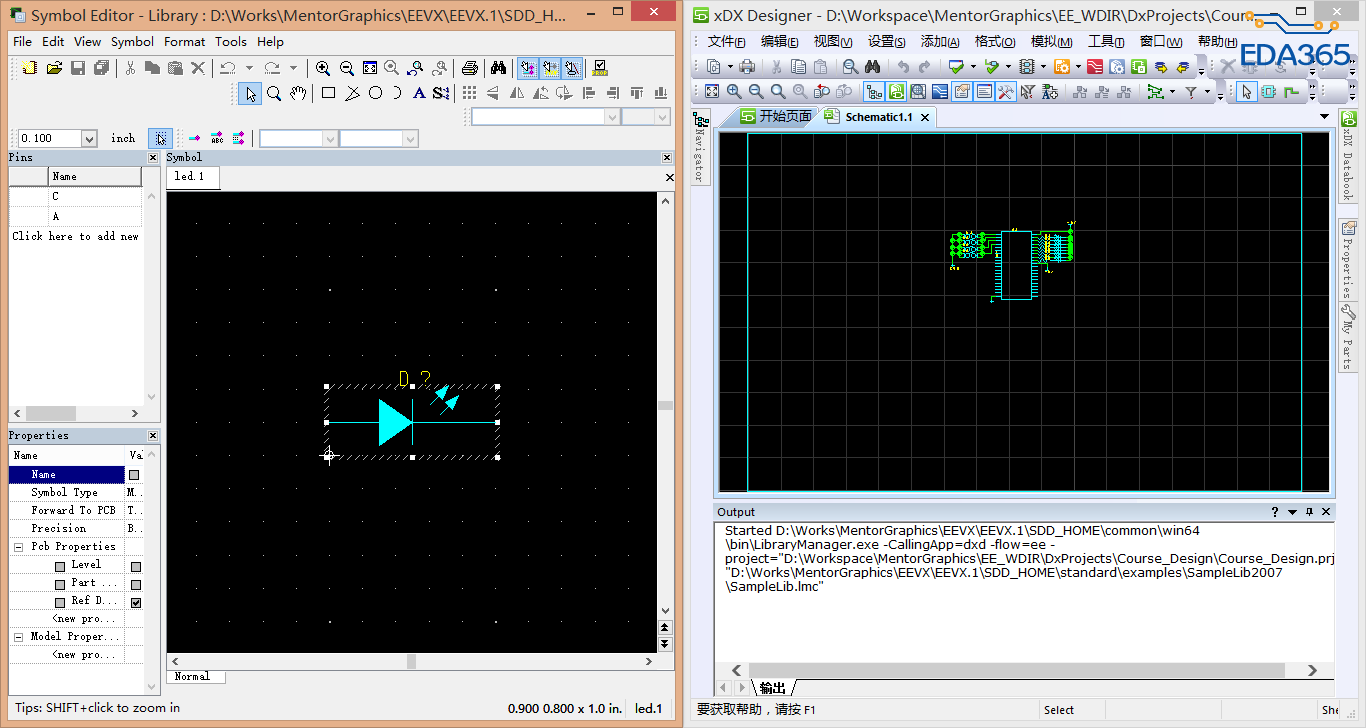This screenshot has height=728, width=1366.
Task: Toggle the Ref Designator value checkbox
Action: pyautogui.click(x=135, y=603)
